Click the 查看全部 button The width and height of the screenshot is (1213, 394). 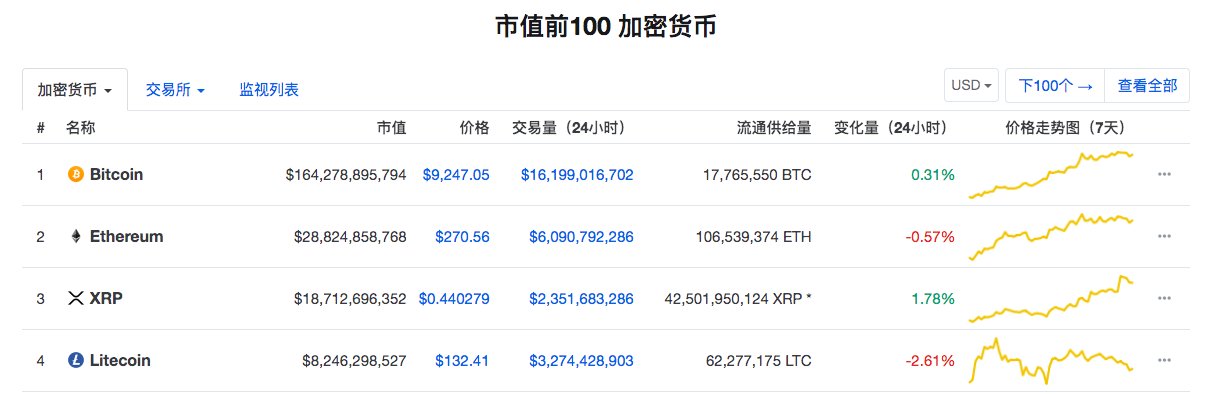point(1147,86)
